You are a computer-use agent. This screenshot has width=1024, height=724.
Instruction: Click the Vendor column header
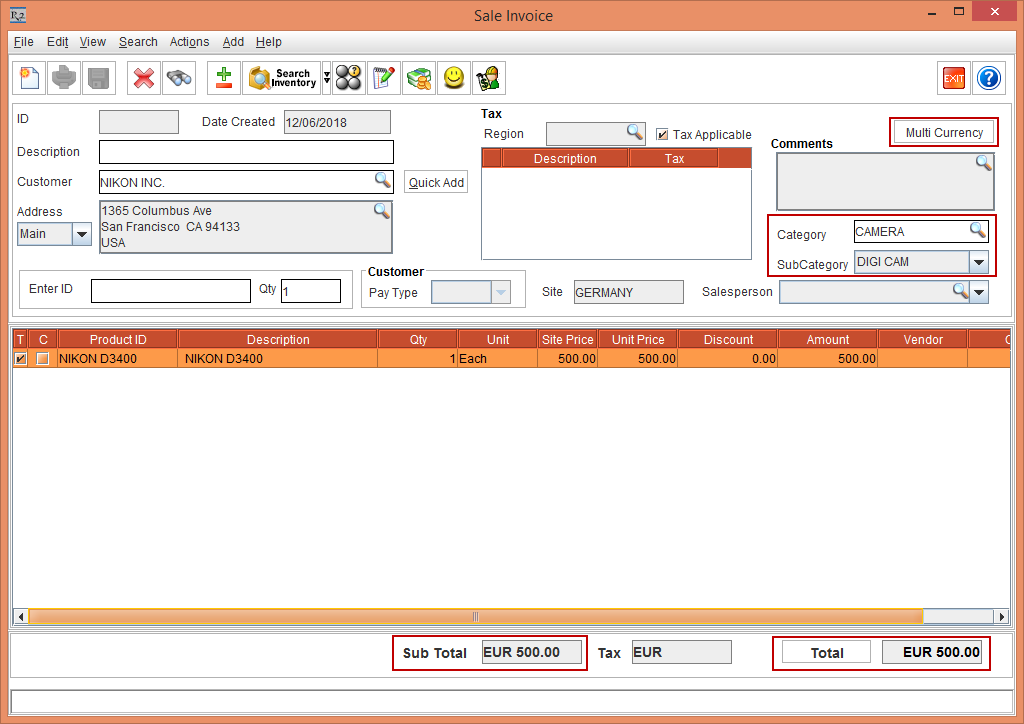click(x=923, y=339)
